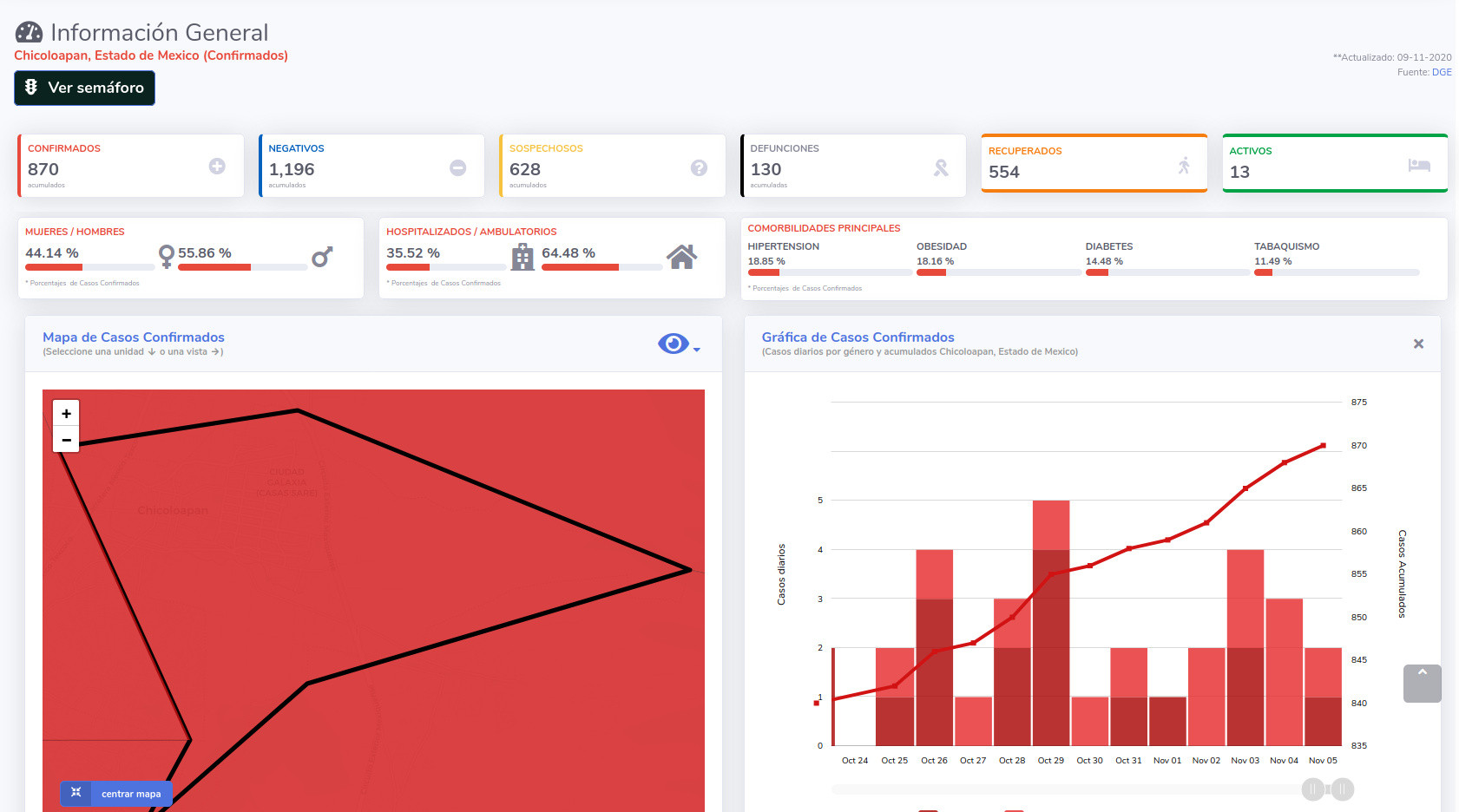Image resolution: width=1459 pixels, height=812 pixels.
Task: Open the DGE source link
Action: pos(1442,72)
